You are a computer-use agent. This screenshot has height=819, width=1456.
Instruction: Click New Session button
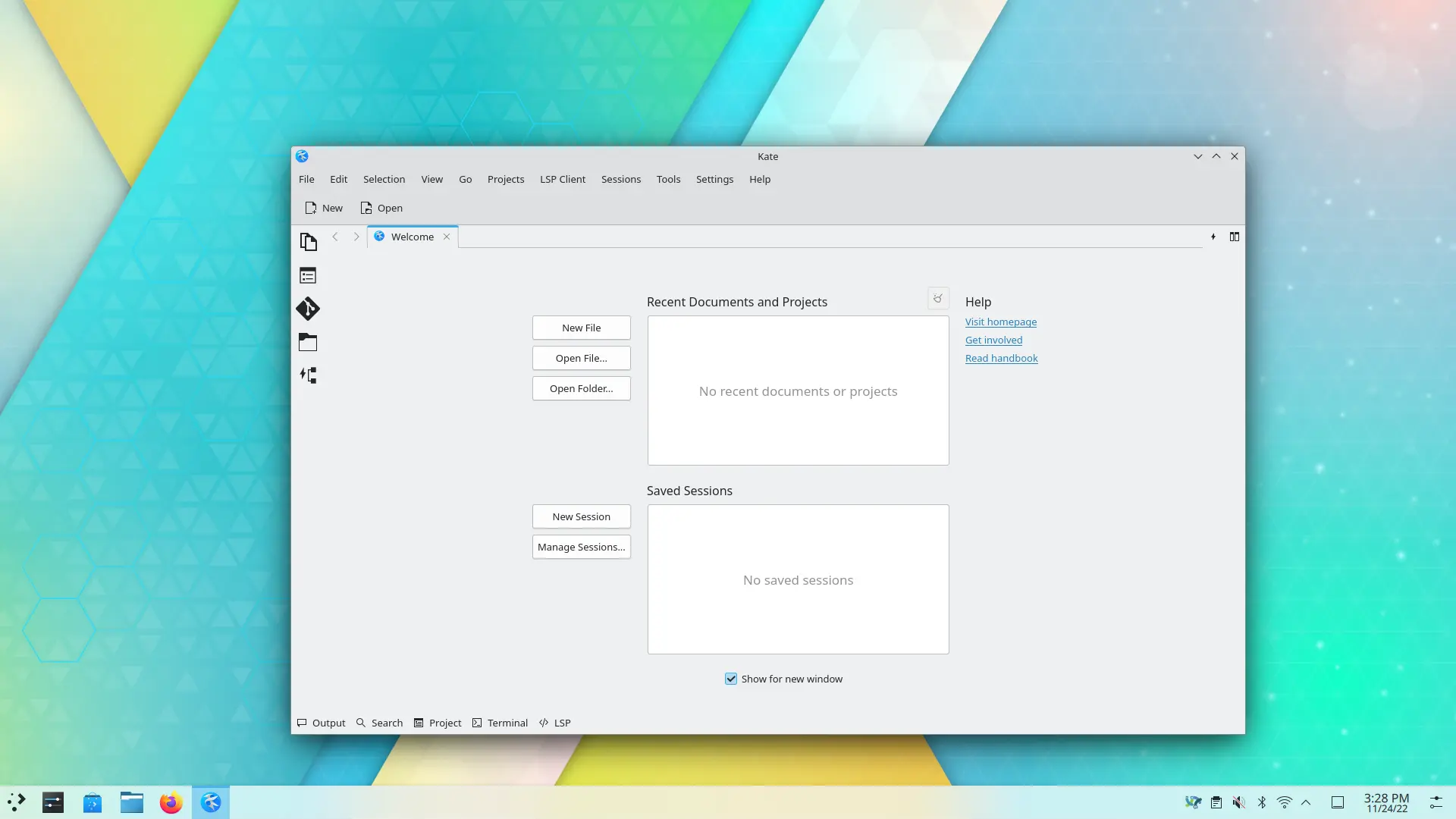coord(581,516)
